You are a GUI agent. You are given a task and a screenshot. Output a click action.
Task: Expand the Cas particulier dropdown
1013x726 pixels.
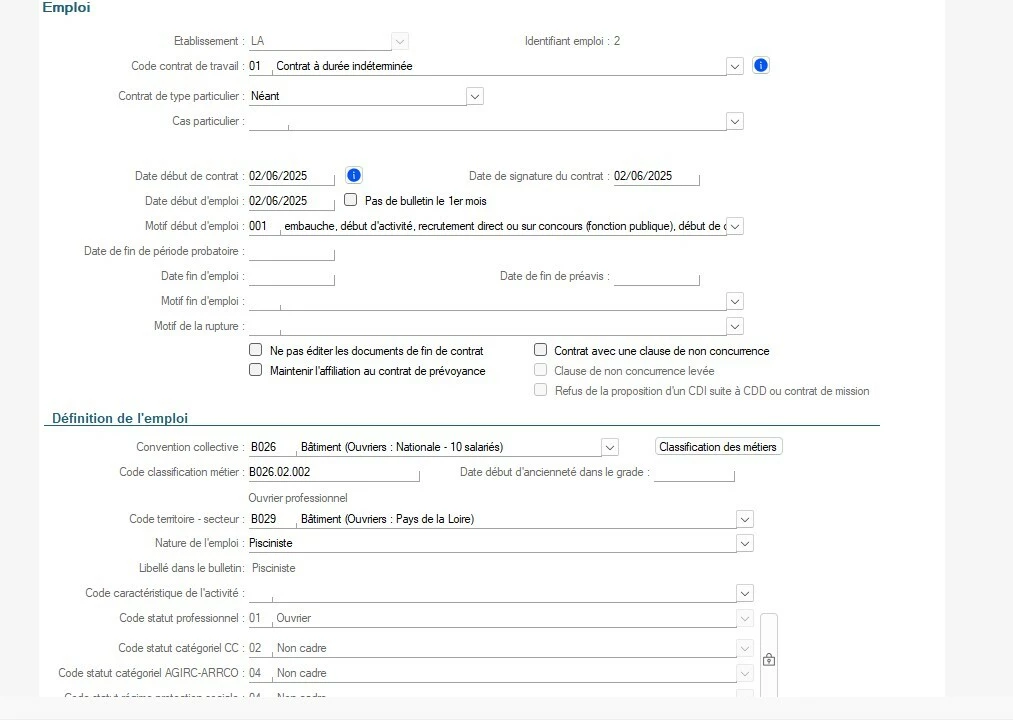[735, 121]
